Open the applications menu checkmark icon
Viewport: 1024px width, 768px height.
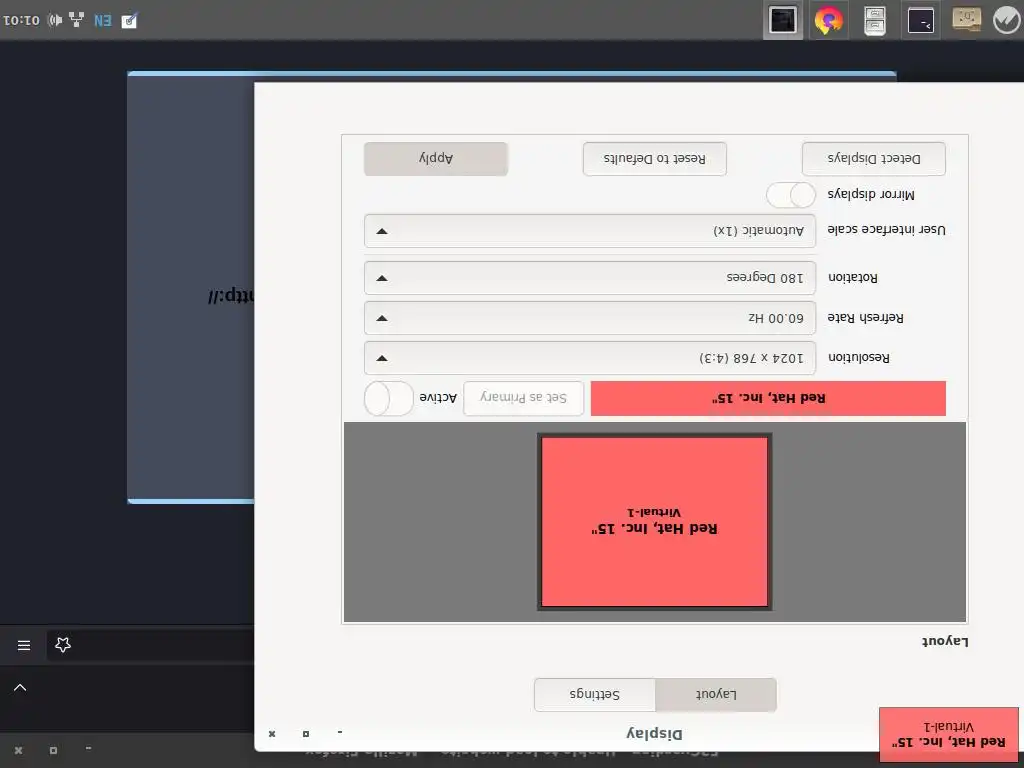coord(1006,20)
